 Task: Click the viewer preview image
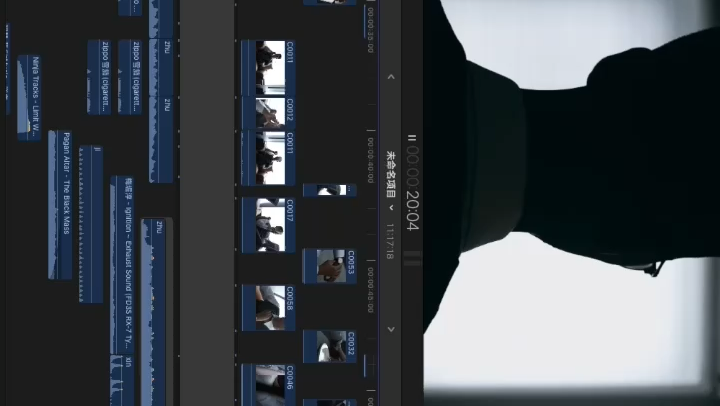click(x=572, y=203)
